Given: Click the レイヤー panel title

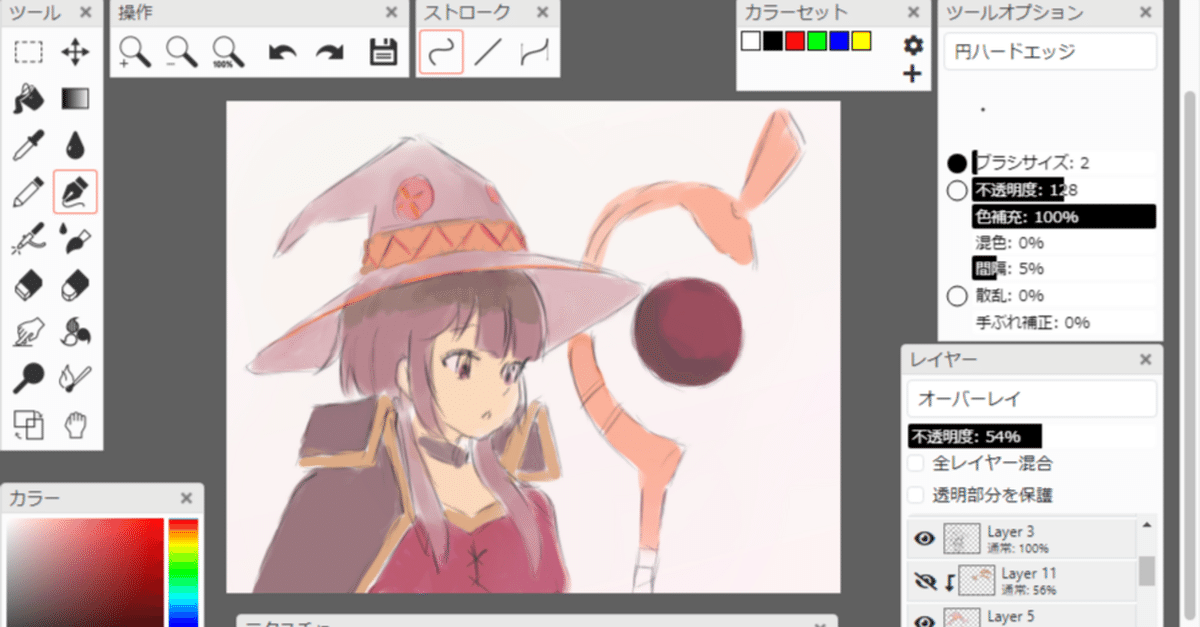Looking at the screenshot, I should click(943, 360).
